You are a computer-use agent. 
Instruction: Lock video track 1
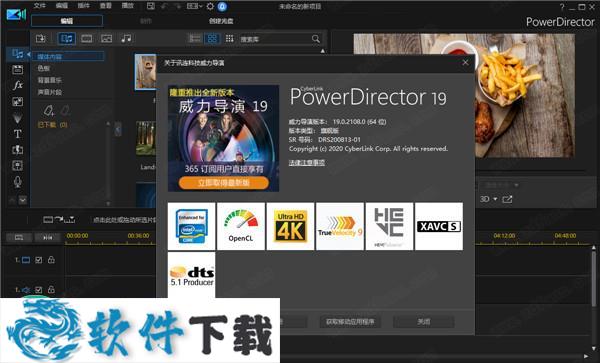51,260
